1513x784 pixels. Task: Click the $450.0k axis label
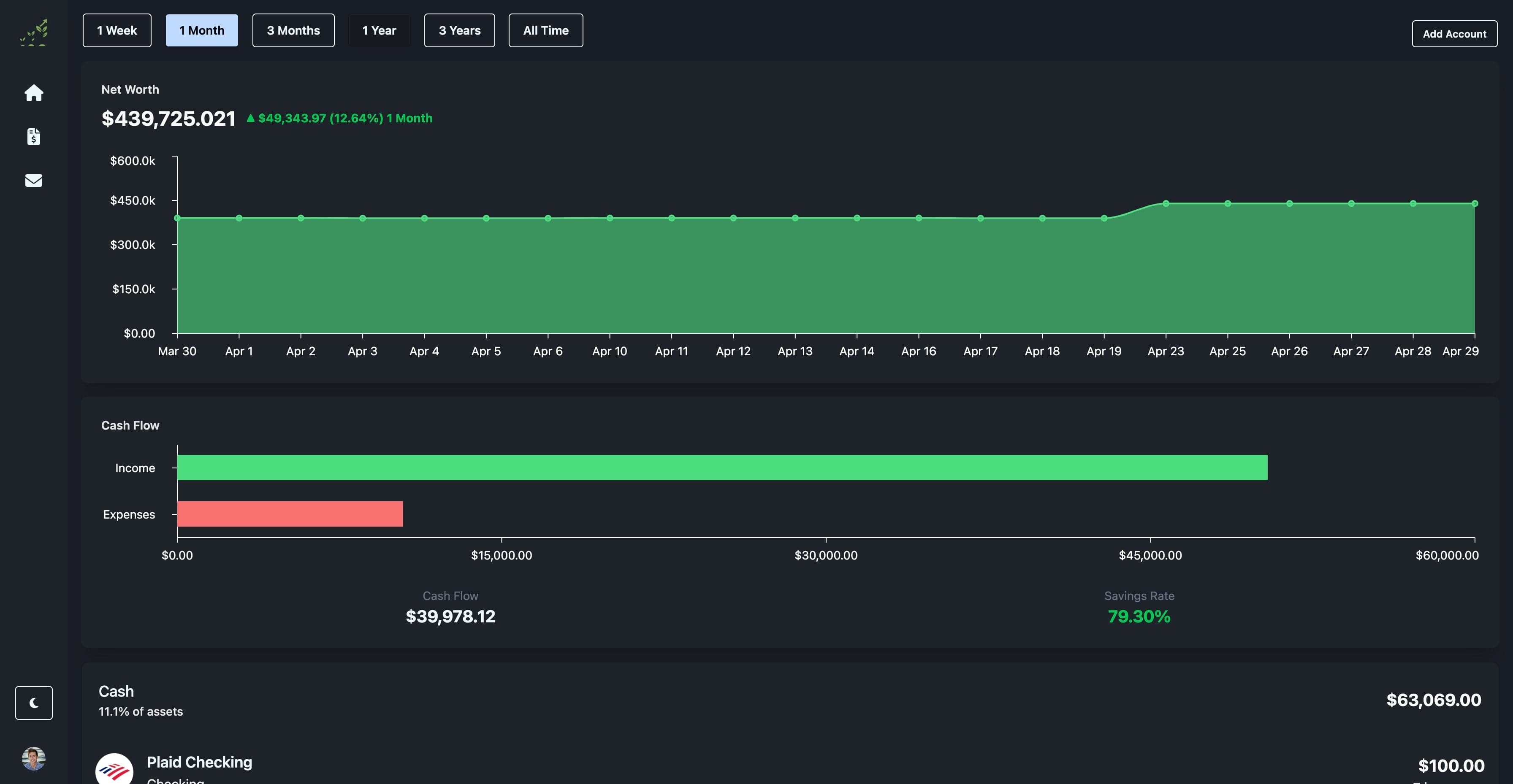(133, 200)
